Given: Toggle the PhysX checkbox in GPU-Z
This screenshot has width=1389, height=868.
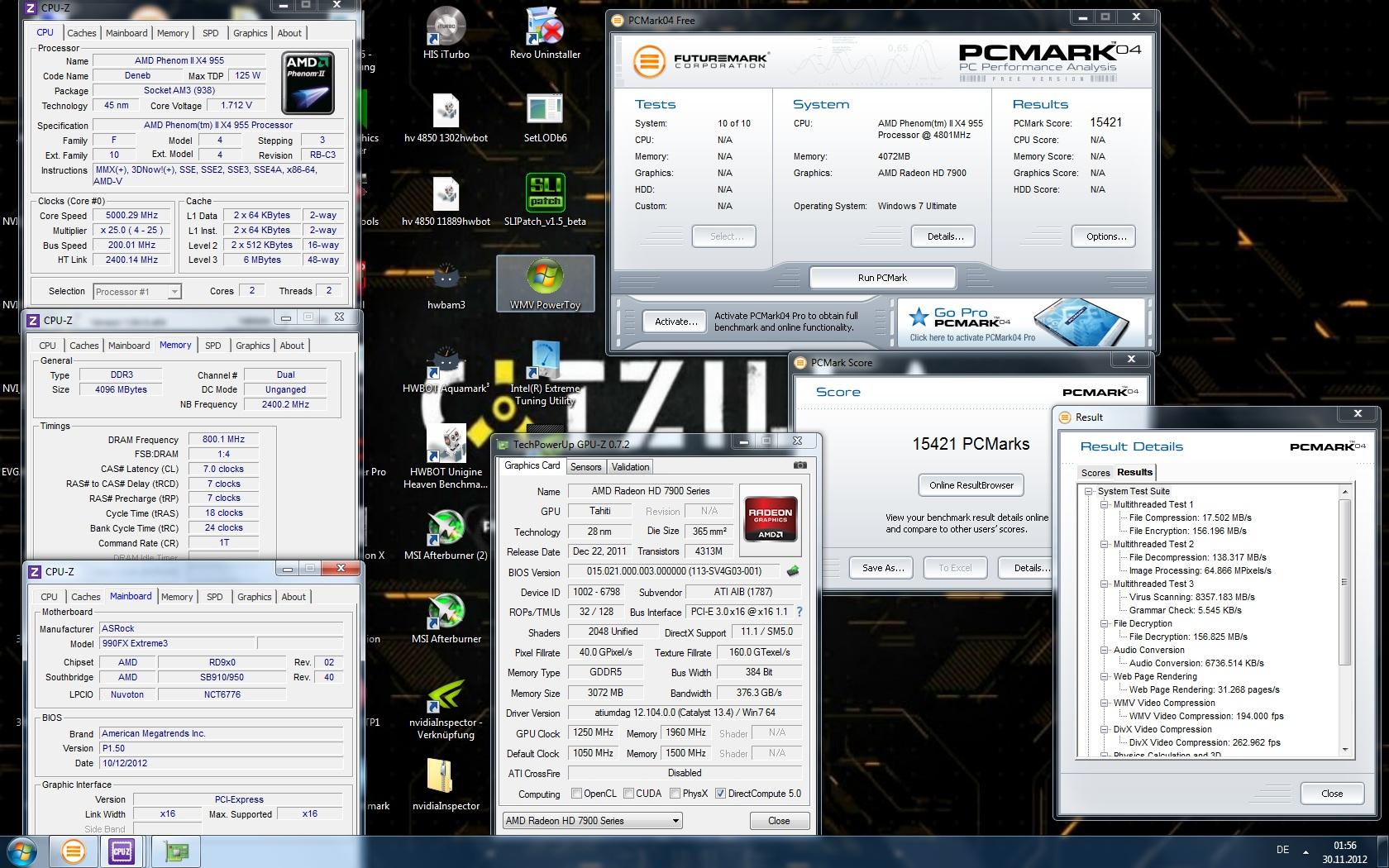Looking at the screenshot, I should pos(675,794).
